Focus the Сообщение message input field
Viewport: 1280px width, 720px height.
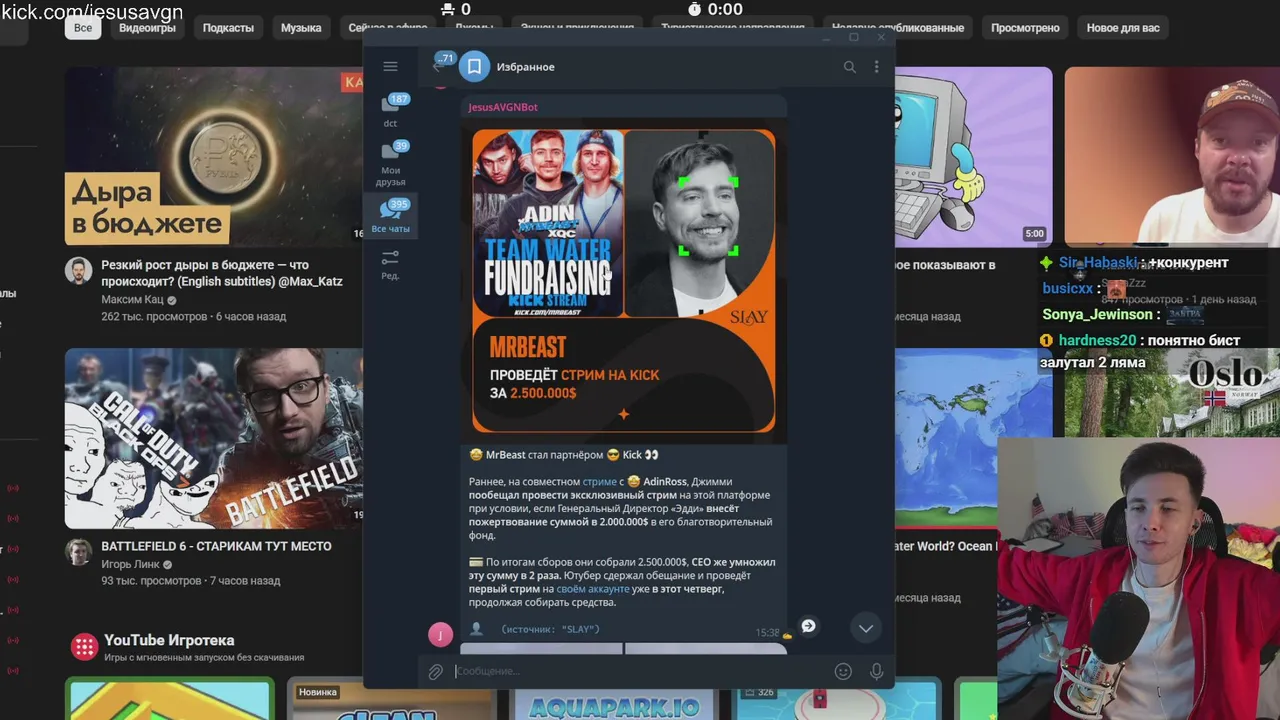coord(640,671)
